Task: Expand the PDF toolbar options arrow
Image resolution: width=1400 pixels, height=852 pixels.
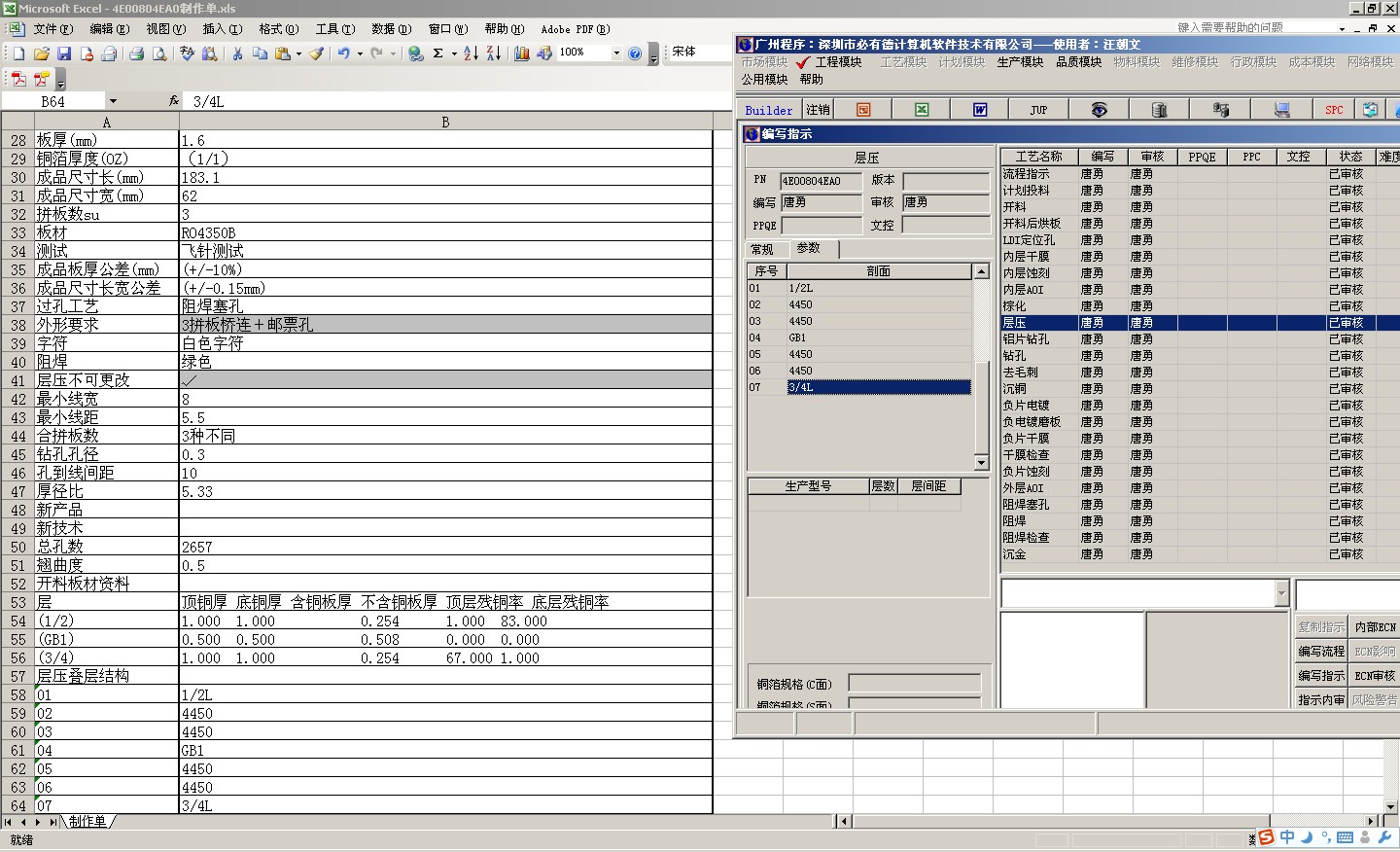Action: point(61,80)
